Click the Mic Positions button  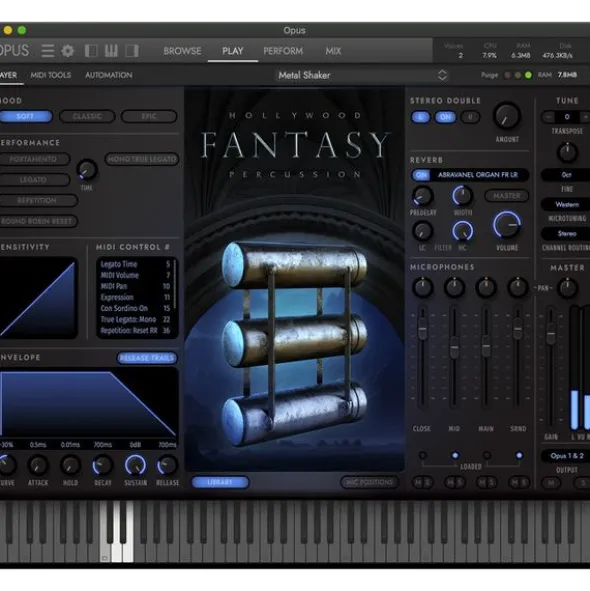pos(369,482)
